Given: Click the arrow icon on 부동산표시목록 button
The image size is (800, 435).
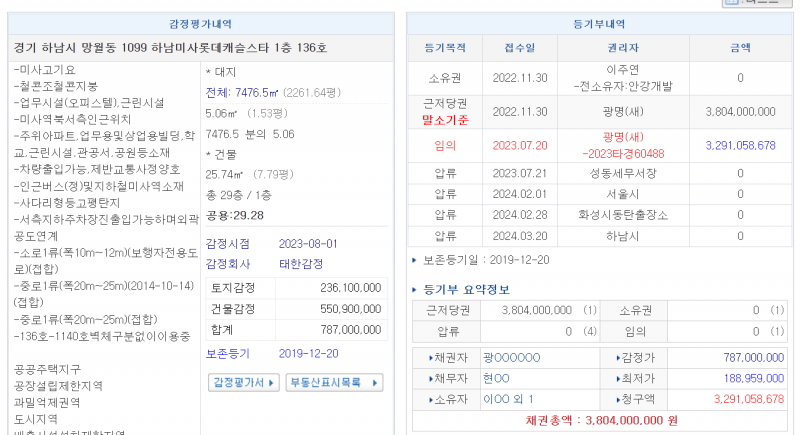Looking at the screenshot, I should click(x=375, y=382).
